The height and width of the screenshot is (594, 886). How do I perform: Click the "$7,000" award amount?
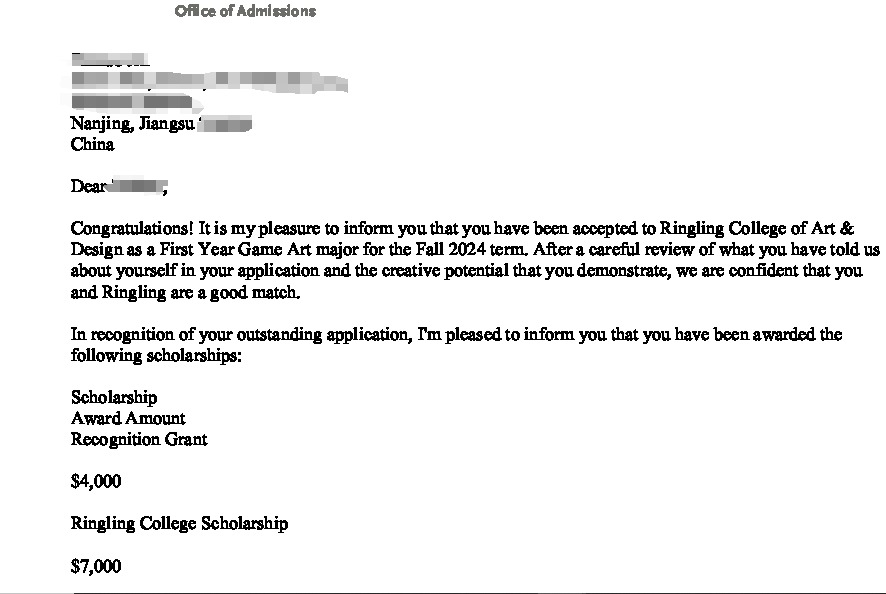[96, 567]
